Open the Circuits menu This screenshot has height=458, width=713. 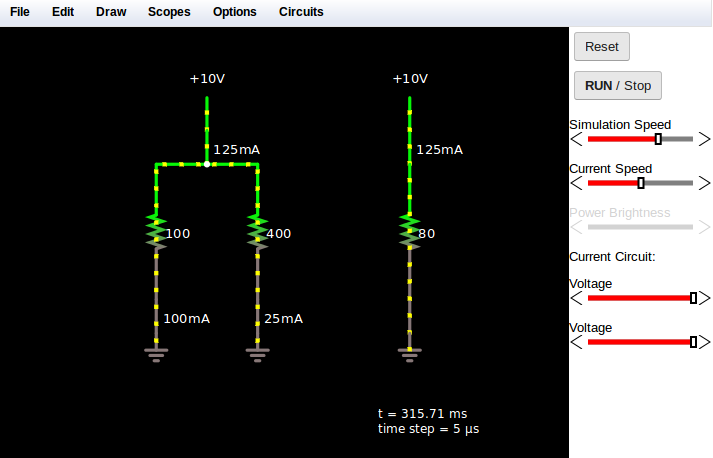(301, 12)
